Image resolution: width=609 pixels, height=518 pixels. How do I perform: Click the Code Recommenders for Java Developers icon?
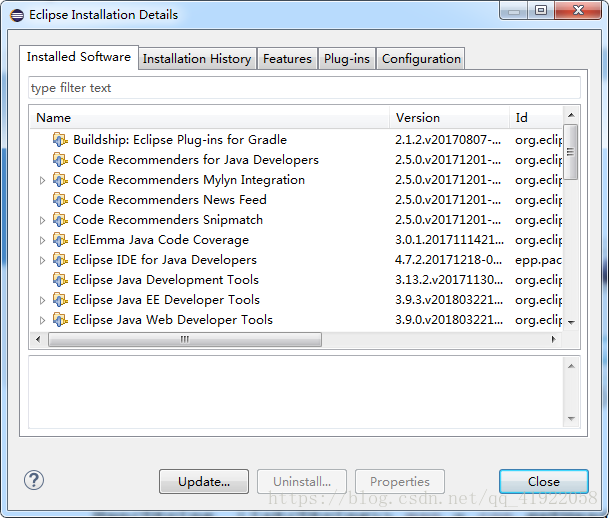pos(60,160)
